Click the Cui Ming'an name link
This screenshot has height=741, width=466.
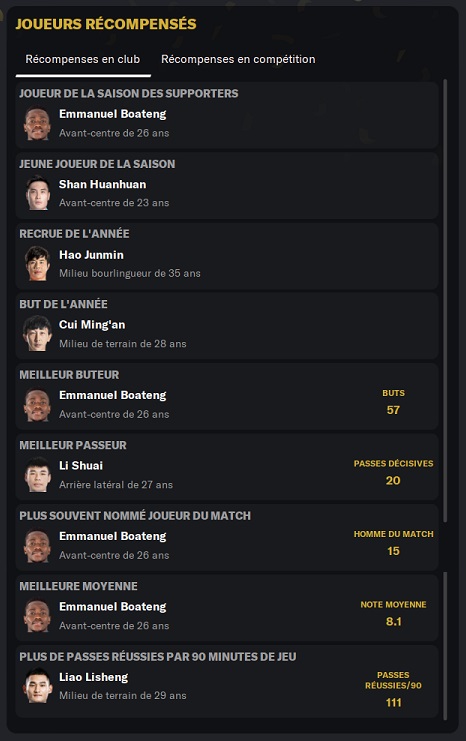coord(92,325)
